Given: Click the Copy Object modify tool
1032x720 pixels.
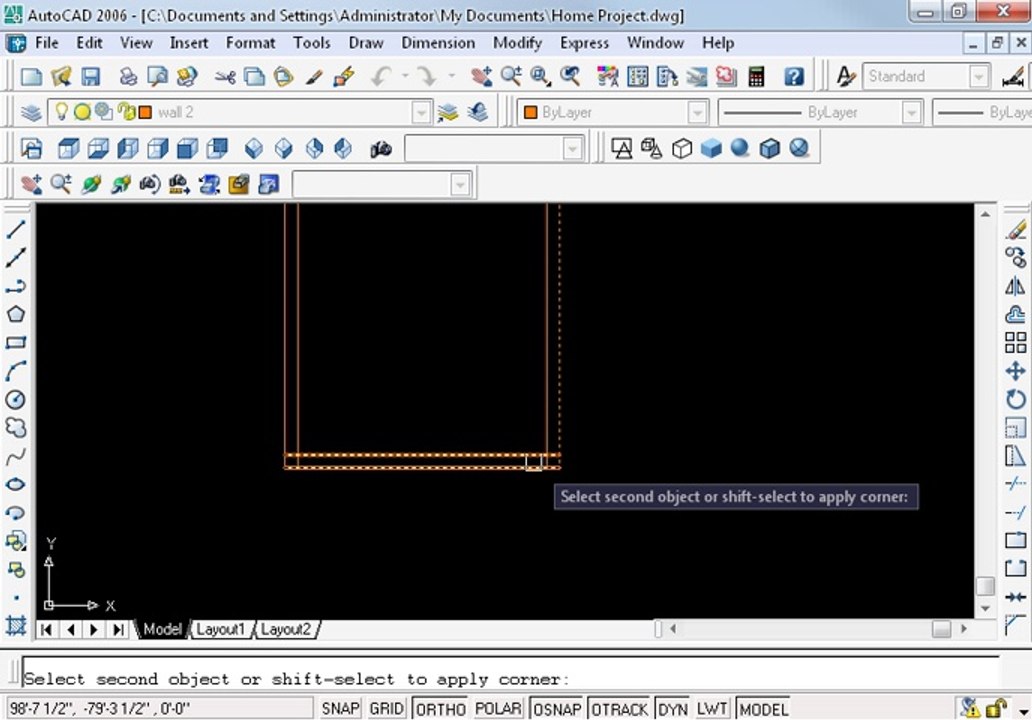Looking at the screenshot, I should [1016, 257].
